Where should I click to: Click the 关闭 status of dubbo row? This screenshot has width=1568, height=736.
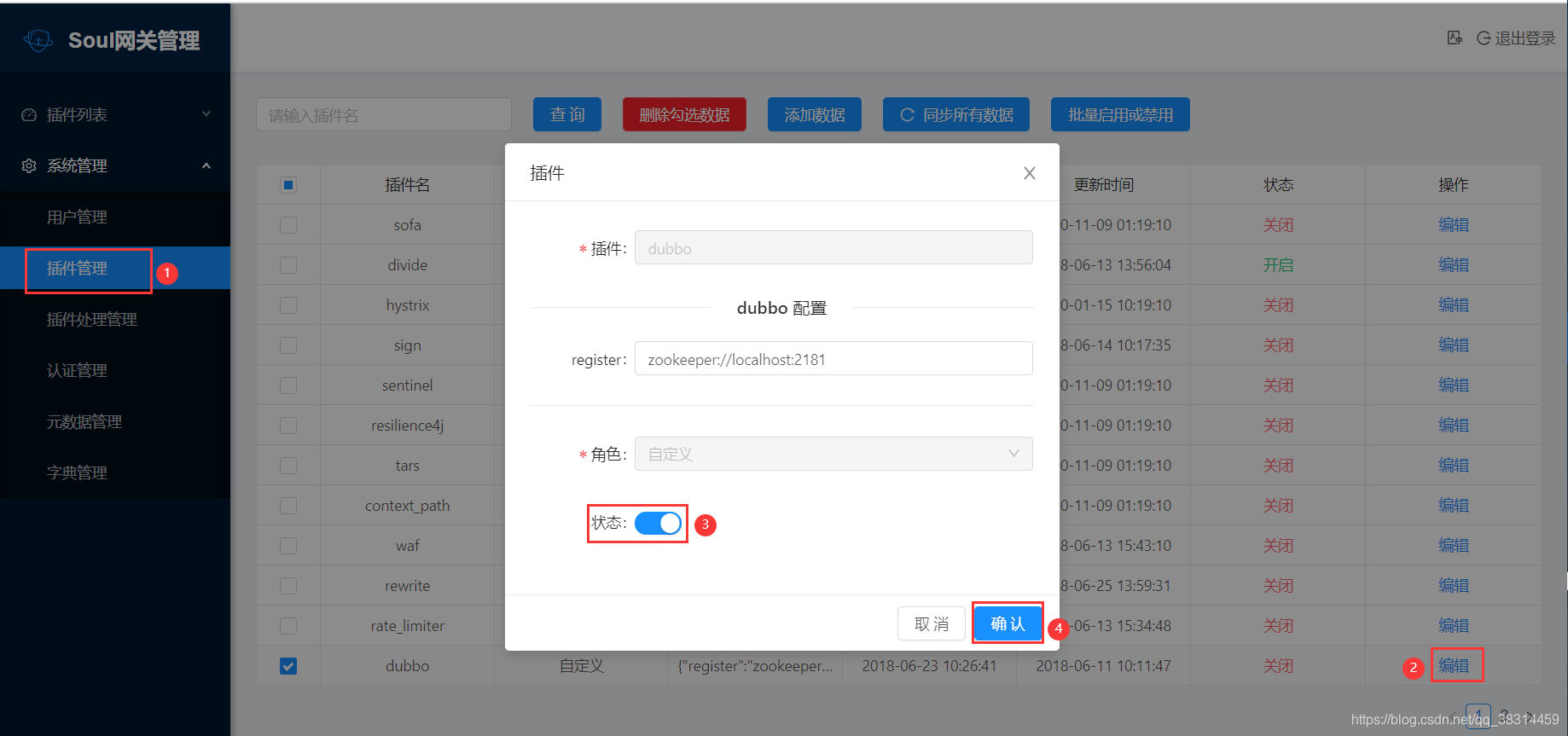[1278, 666]
